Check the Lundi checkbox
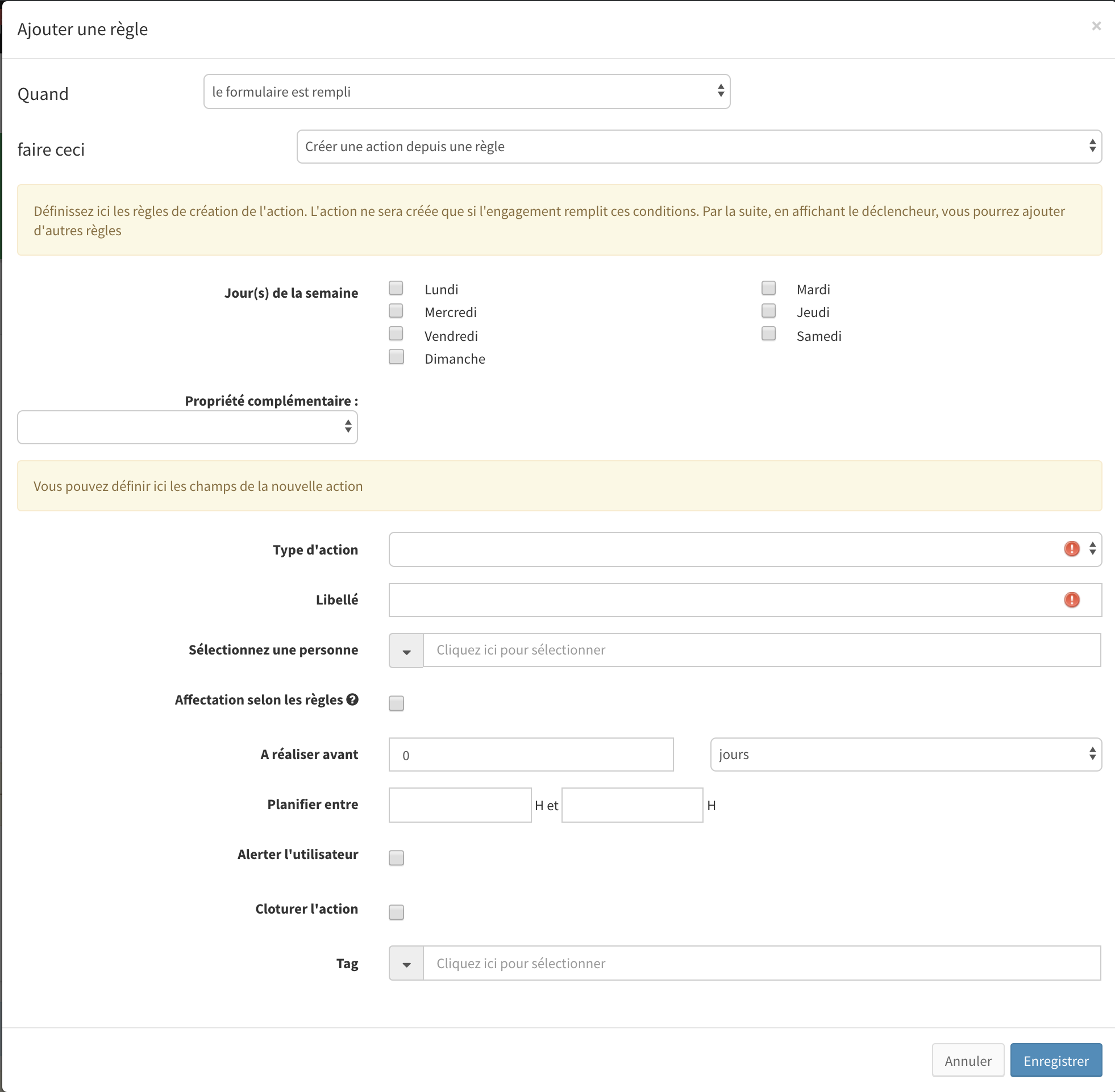This screenshot has width=1115, height=1092. coord(396,287)
